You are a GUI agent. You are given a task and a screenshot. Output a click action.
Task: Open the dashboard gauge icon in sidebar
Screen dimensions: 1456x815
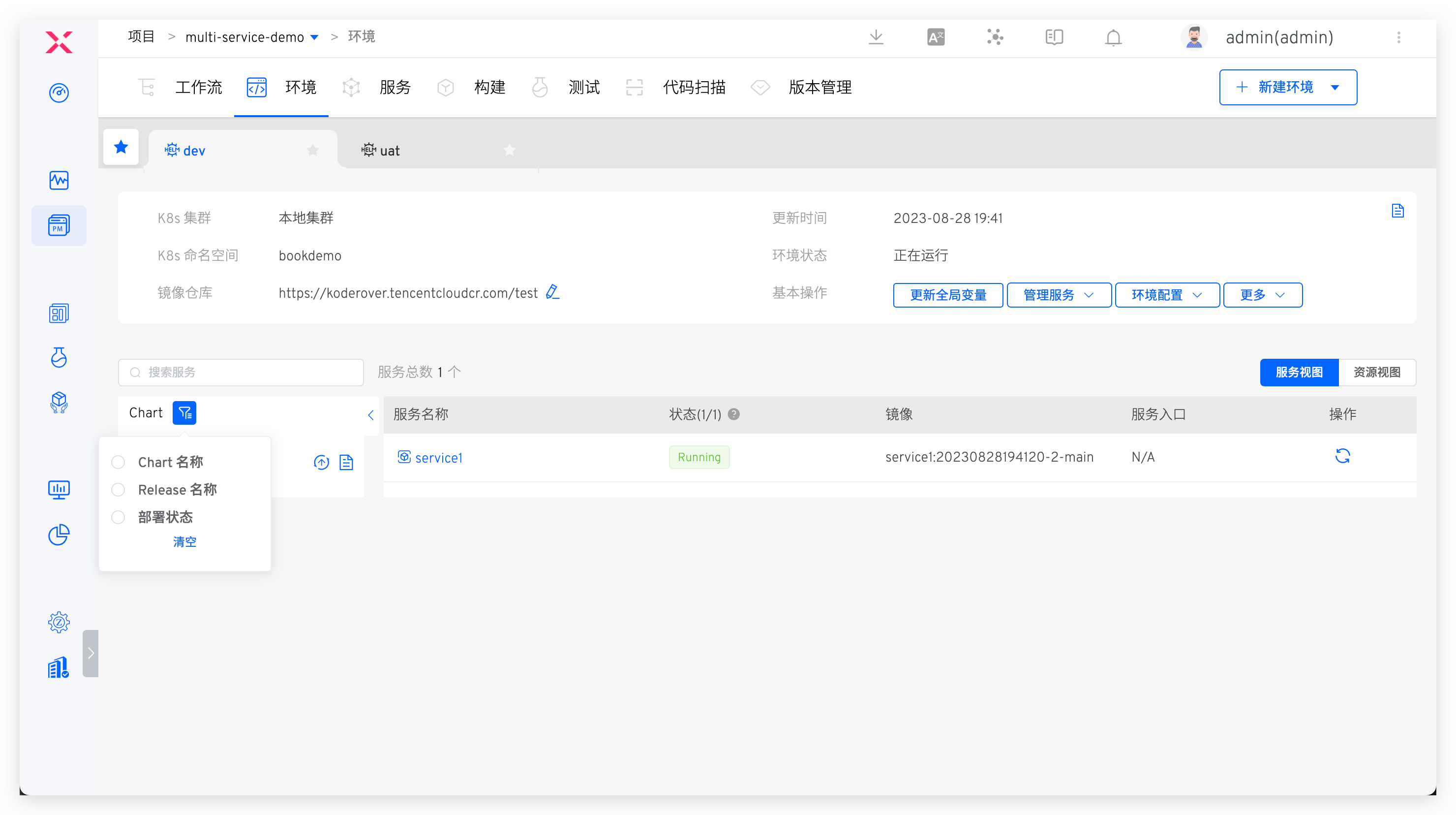coord(59,93)
